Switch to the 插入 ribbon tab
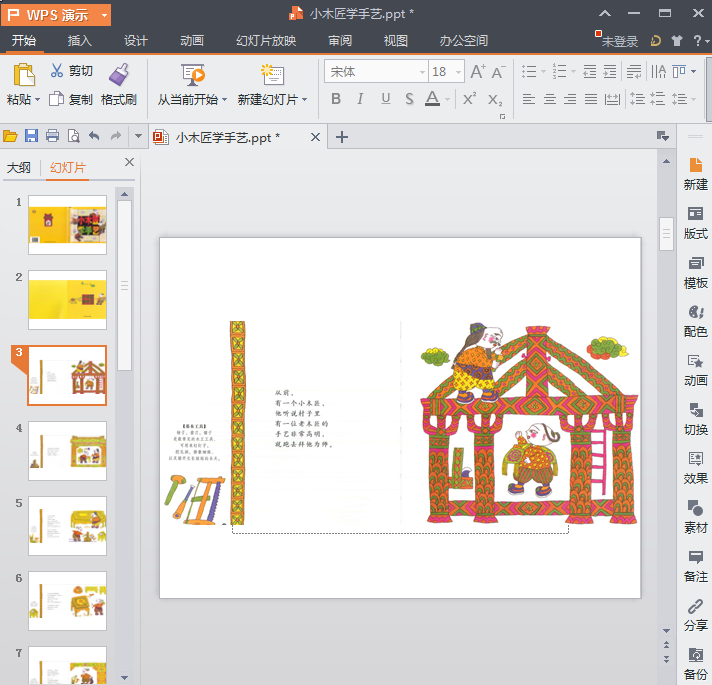 79,41
